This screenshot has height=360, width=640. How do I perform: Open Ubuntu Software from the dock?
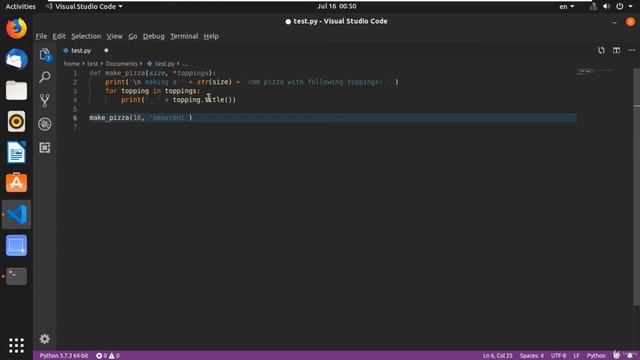pyautogui.click(x=16, y=182)
